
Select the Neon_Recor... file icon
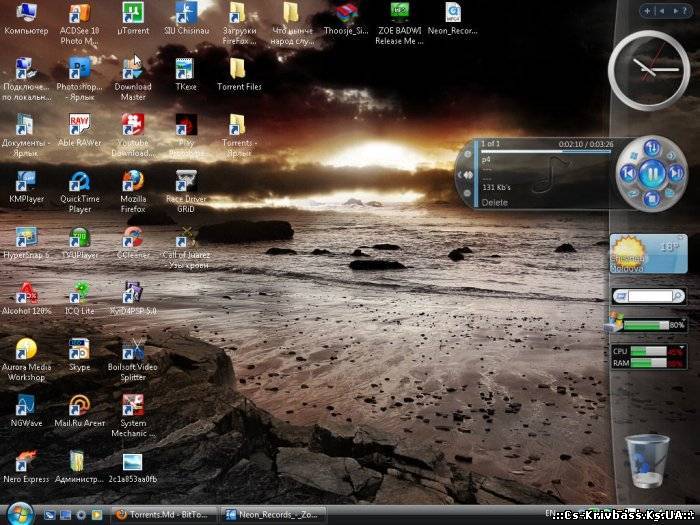(452, 19)
